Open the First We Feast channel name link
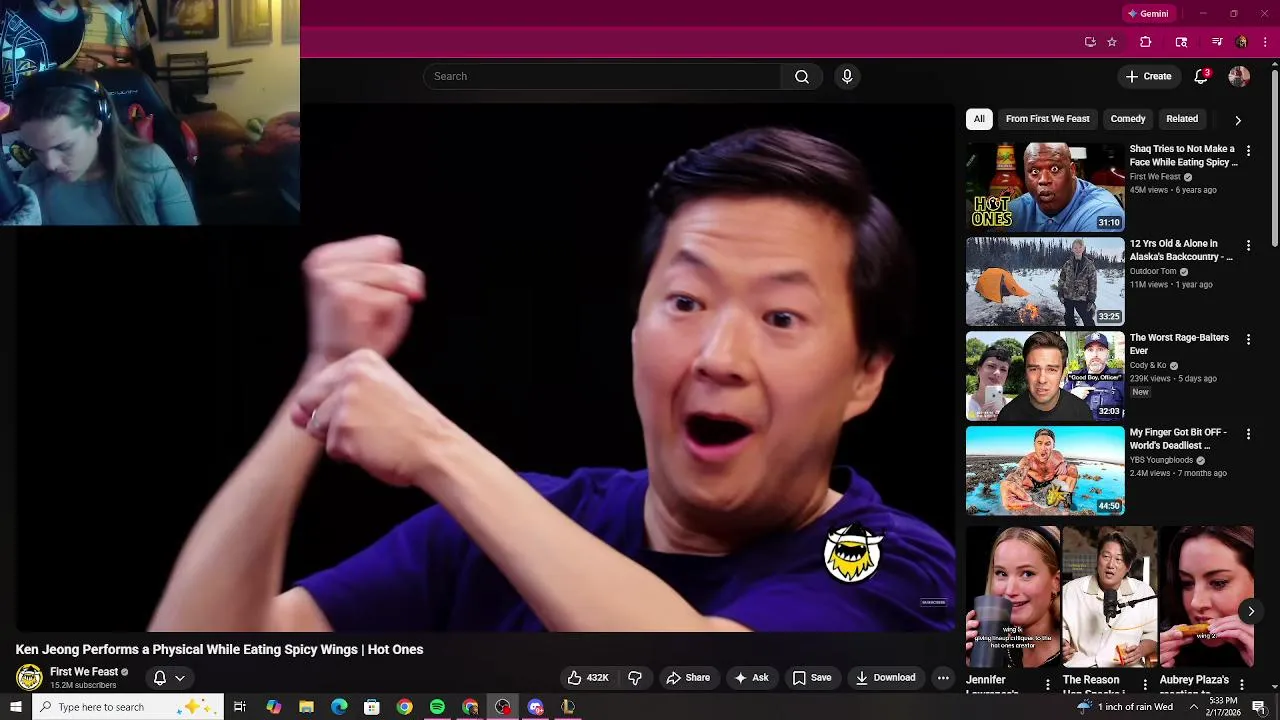 [84, 672]
